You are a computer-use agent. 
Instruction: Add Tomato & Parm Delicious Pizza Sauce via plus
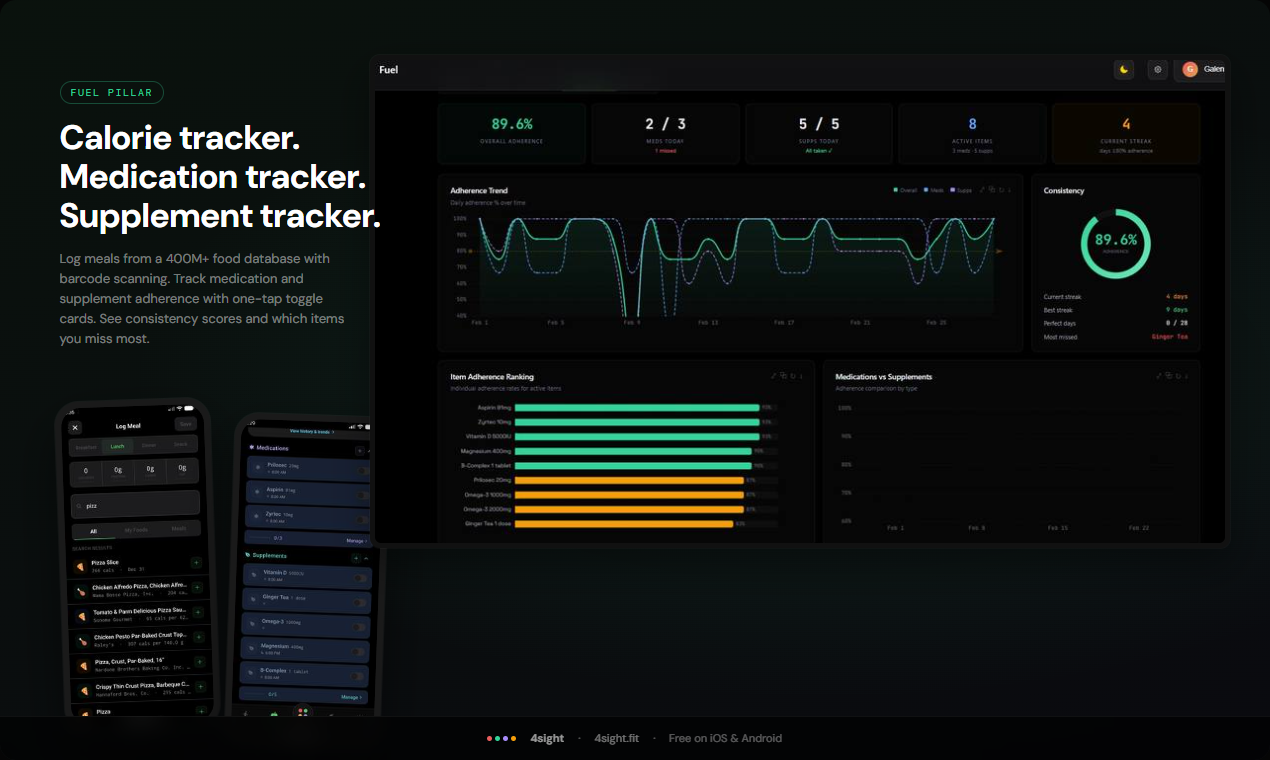(x=198, y=612)
